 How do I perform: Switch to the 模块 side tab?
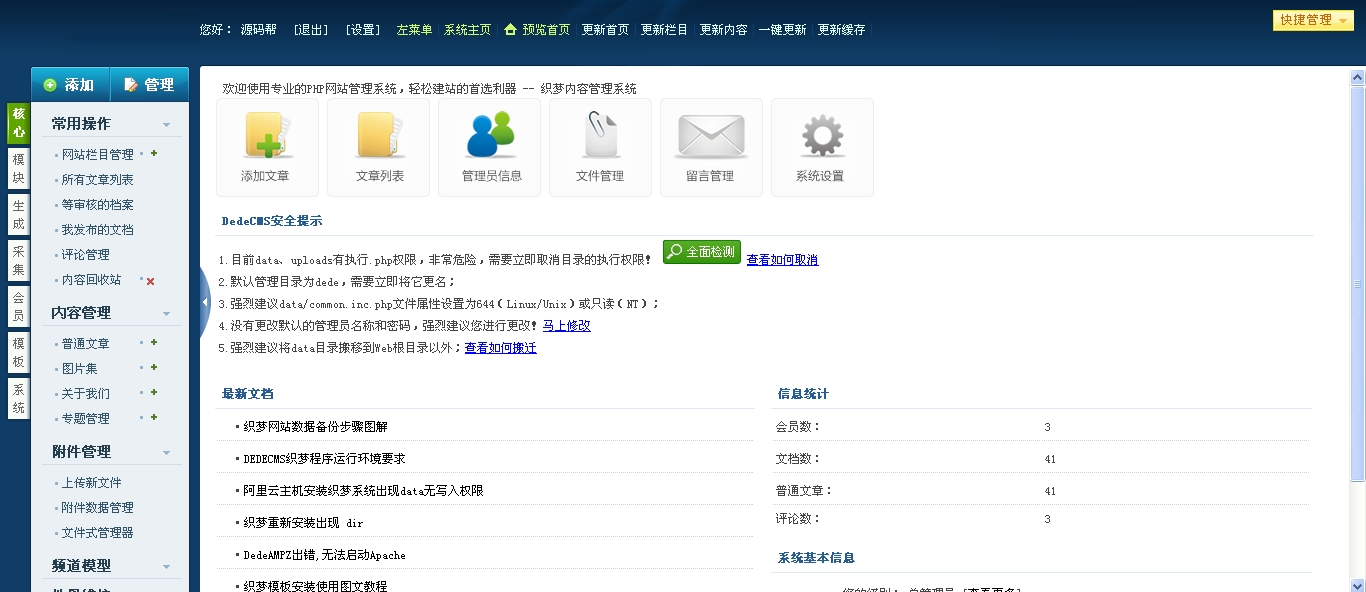coord(18,169)
